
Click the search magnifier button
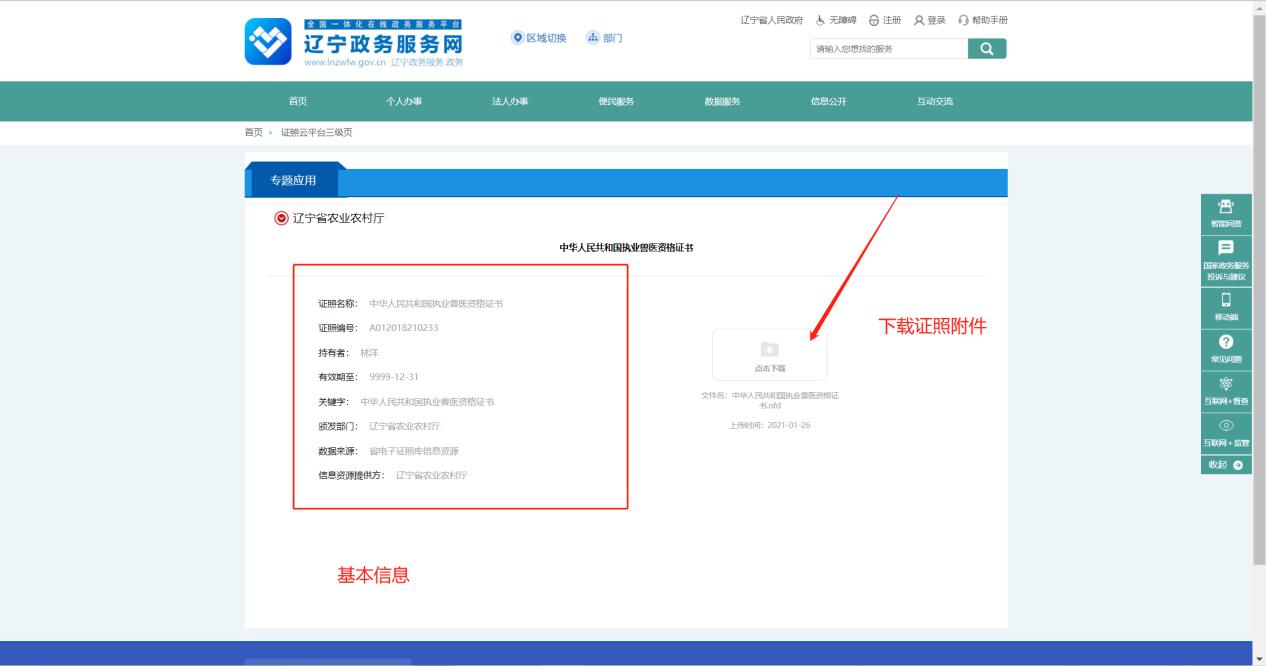(x=986, y=48)
